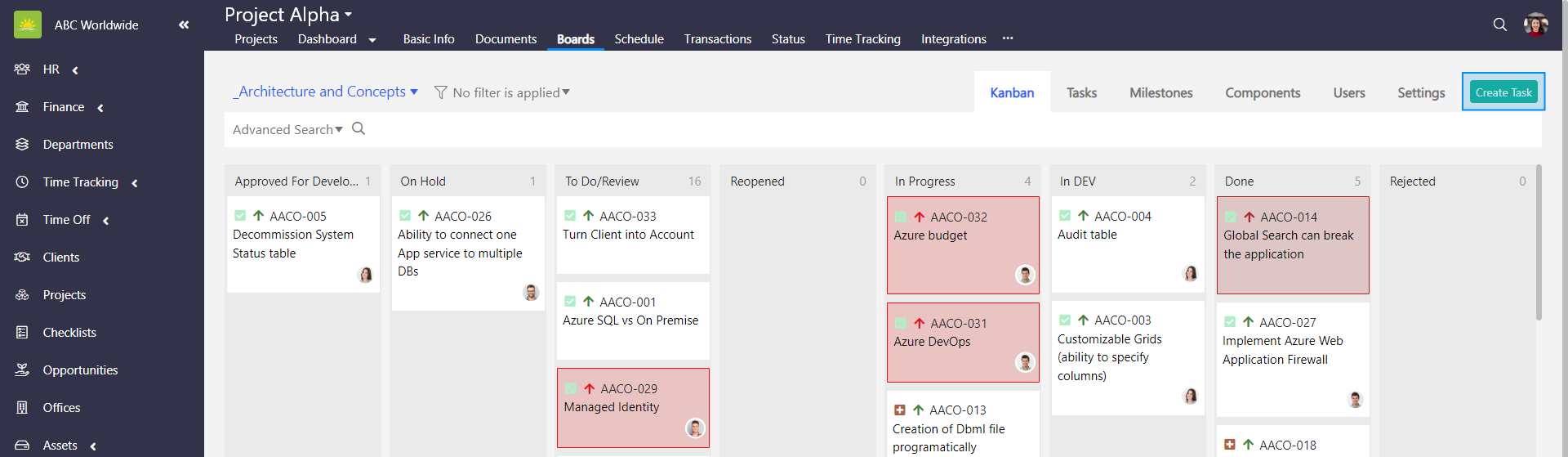Click the Create Task button
The height and width of the screenshot is (457, 1568).
tap(1503, 92)
